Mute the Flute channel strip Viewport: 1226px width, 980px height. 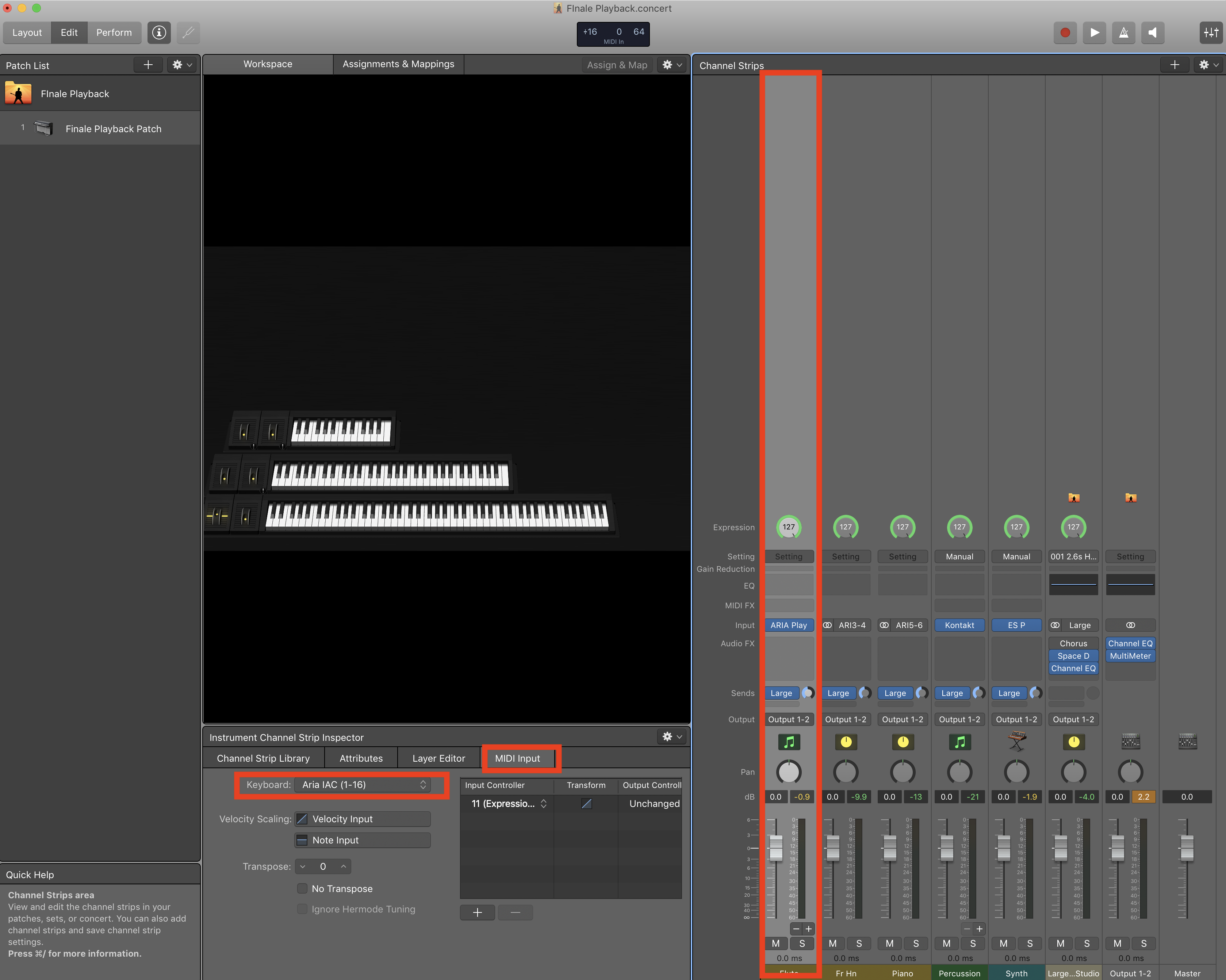coord(775,943)
